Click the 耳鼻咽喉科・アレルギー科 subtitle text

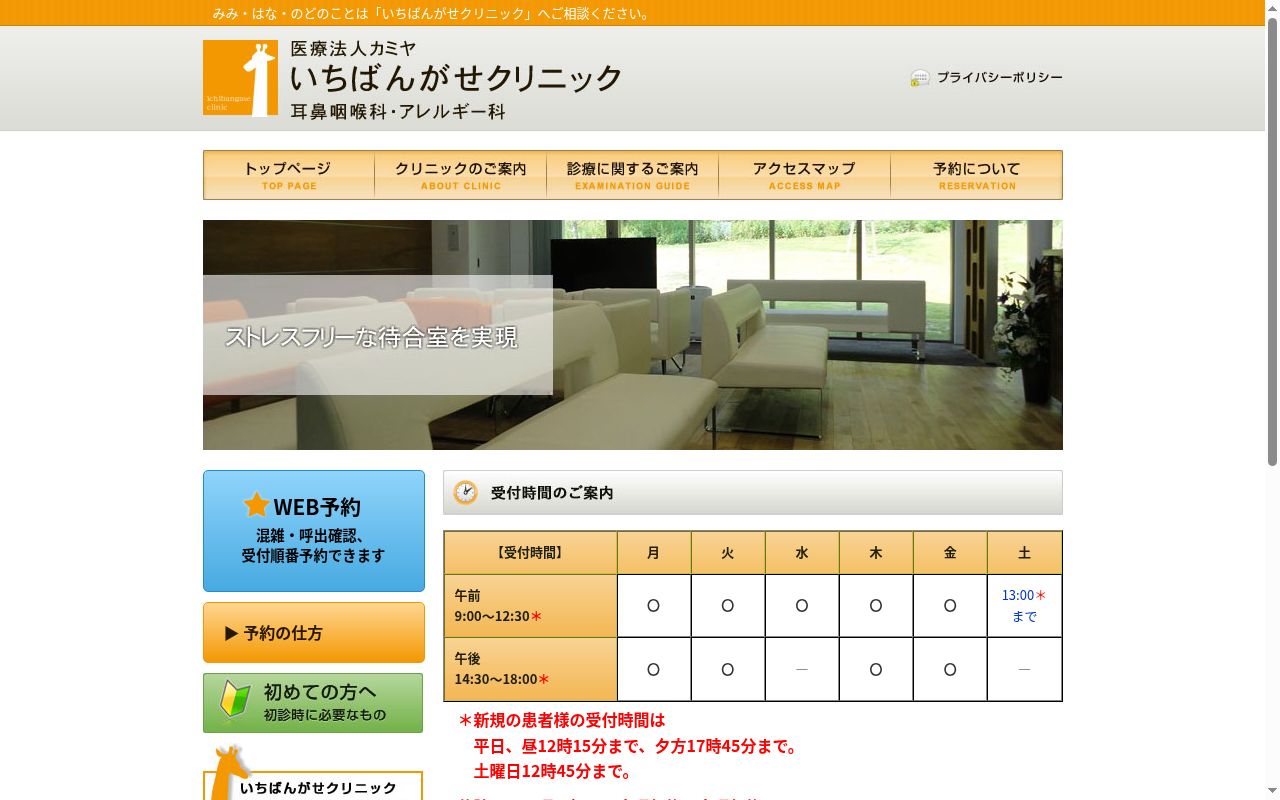(x=398, y=112)
